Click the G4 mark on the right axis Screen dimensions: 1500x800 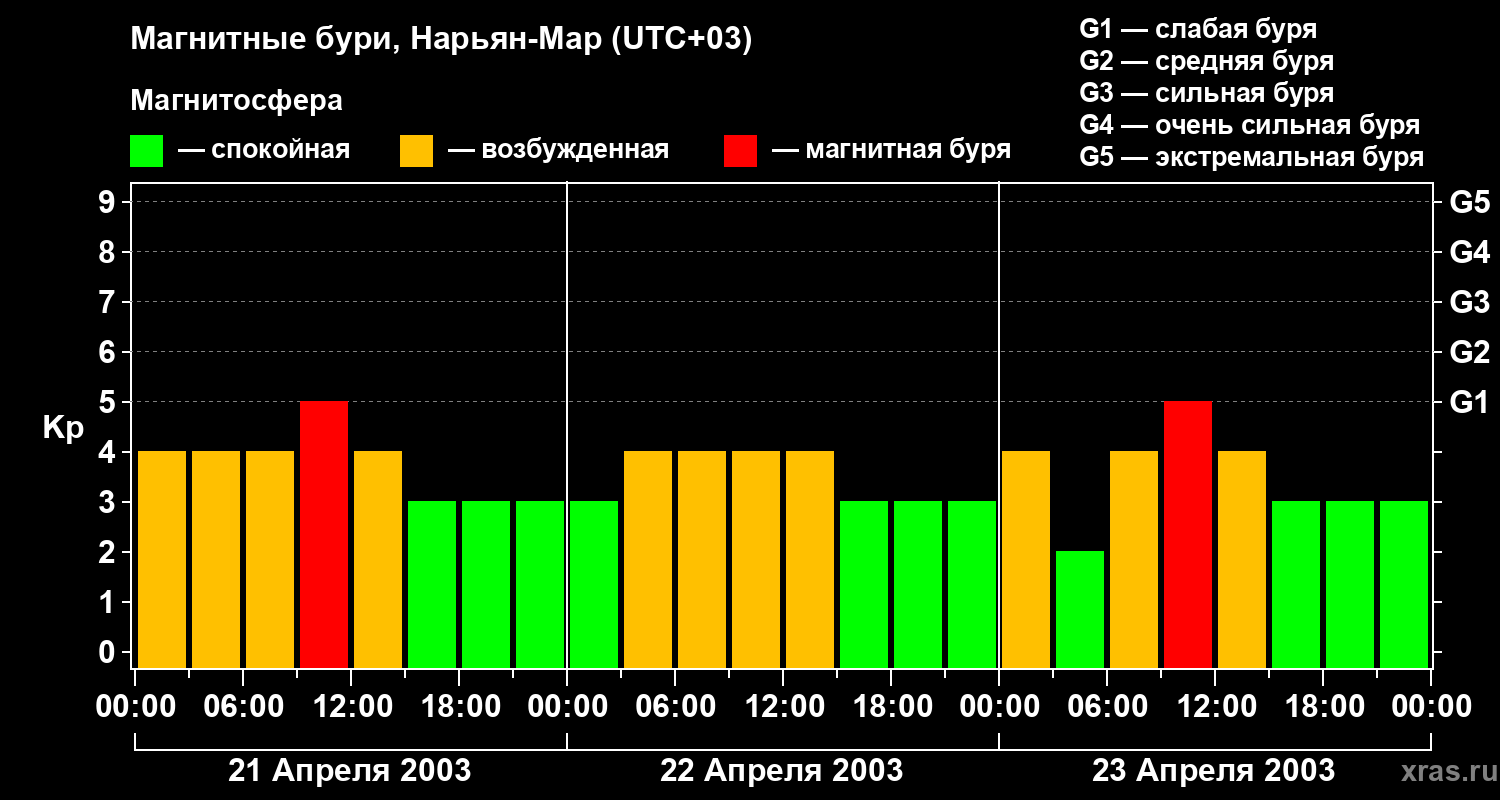pyautogui.click(x=1469, y=252)
